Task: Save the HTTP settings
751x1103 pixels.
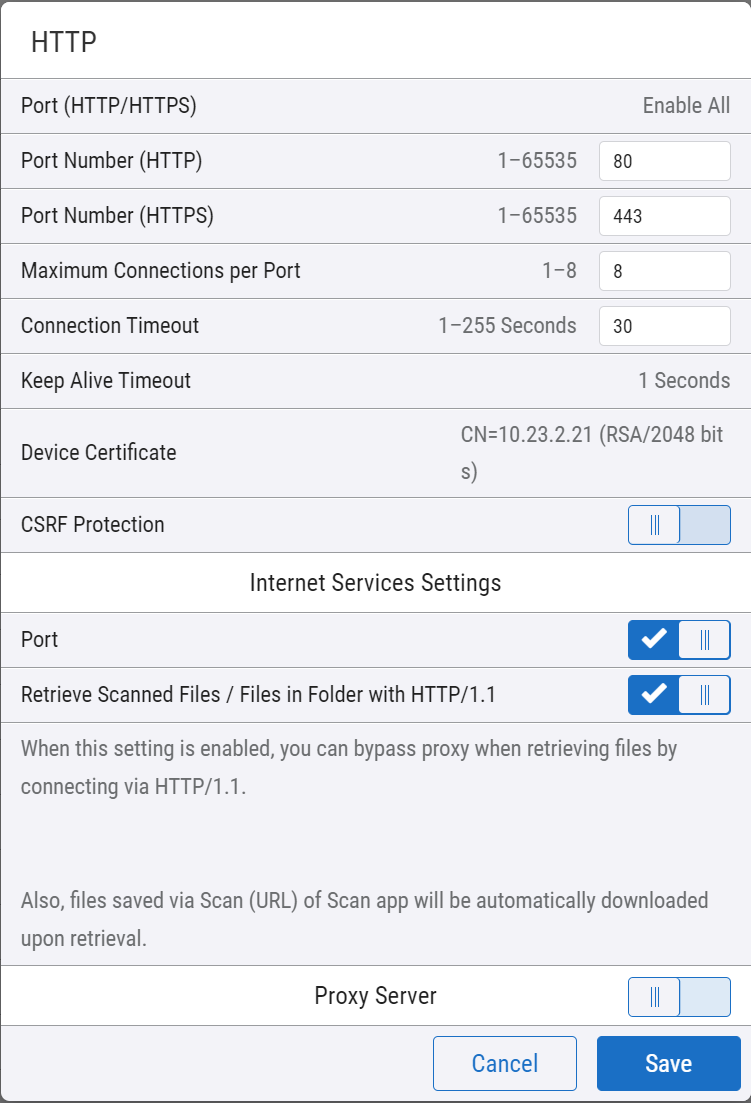Action: [x=668, y=1063]
